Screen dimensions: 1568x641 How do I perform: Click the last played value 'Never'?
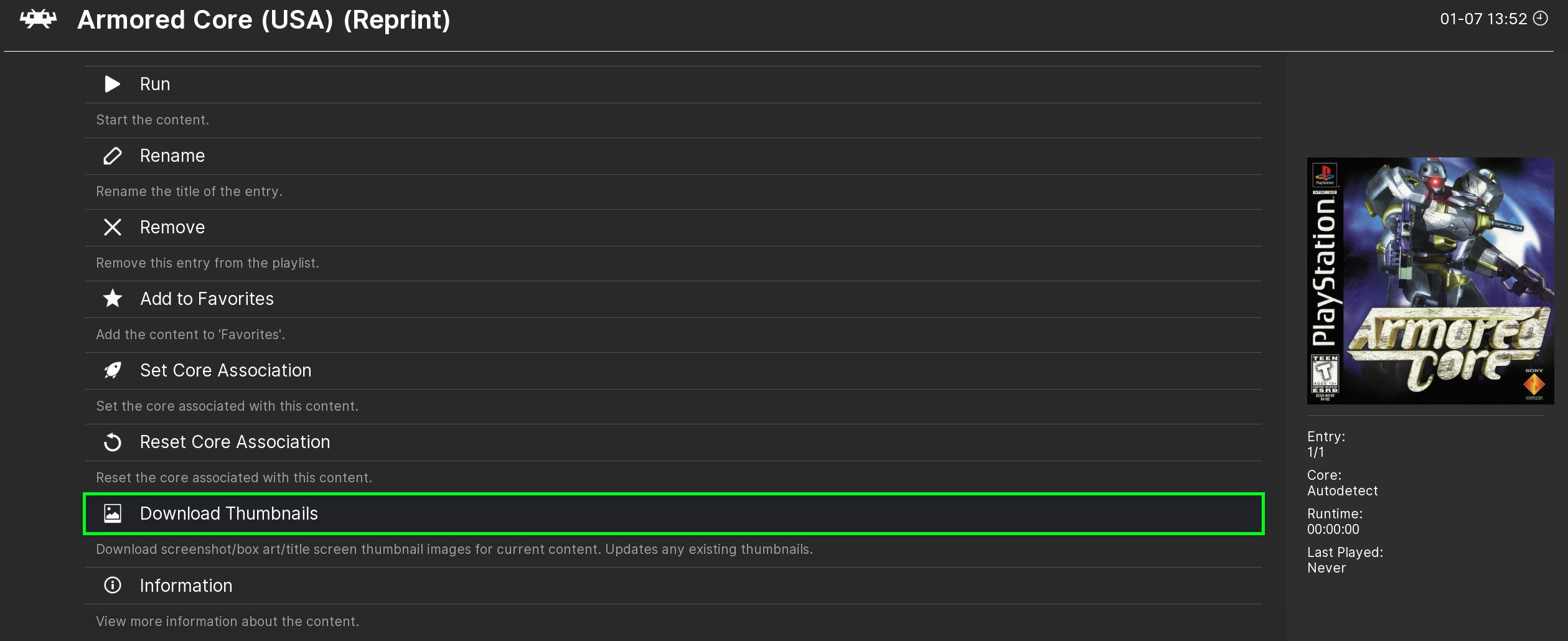click(1326, 568)
